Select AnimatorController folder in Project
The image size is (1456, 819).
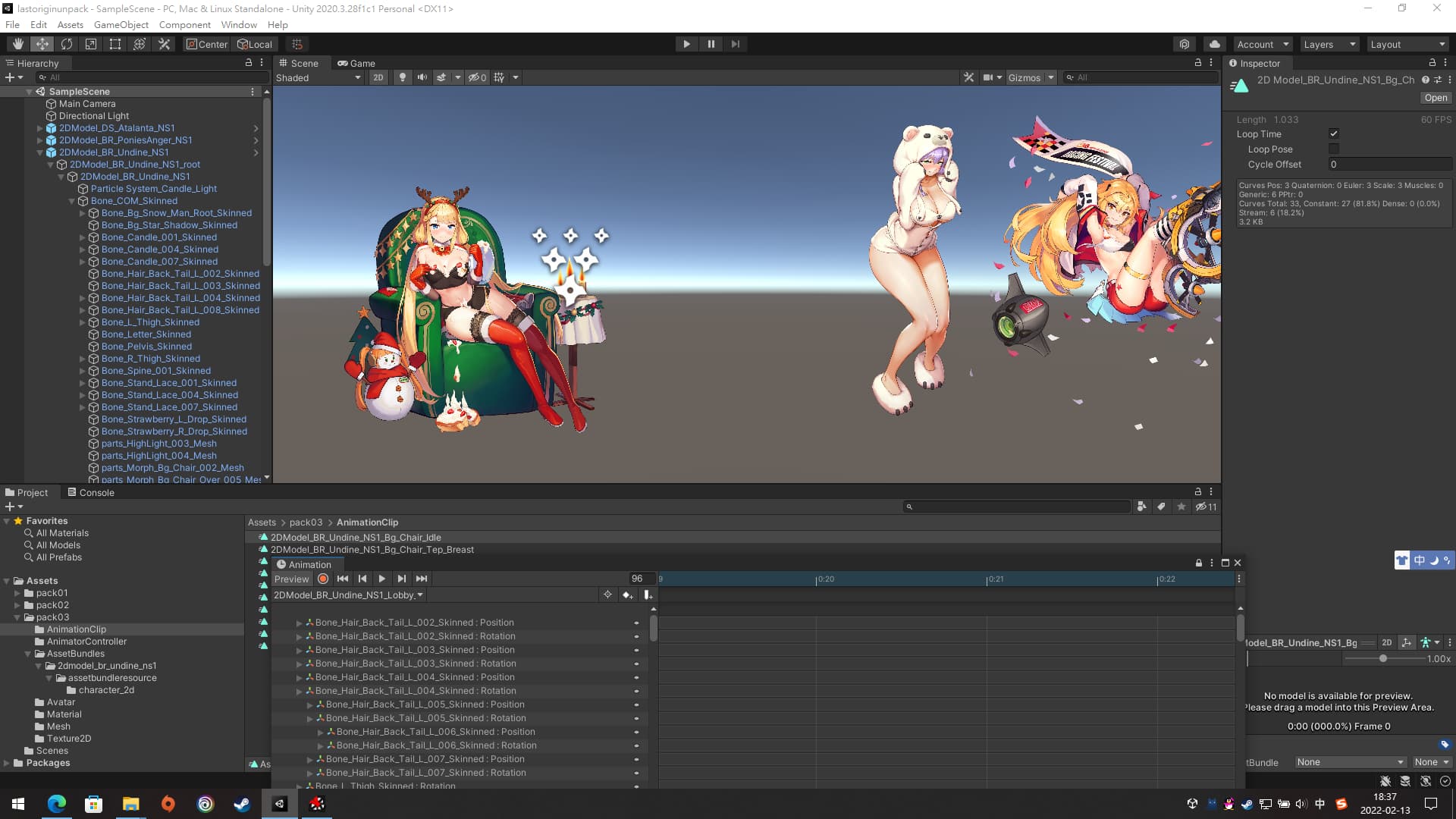point(86,642)
